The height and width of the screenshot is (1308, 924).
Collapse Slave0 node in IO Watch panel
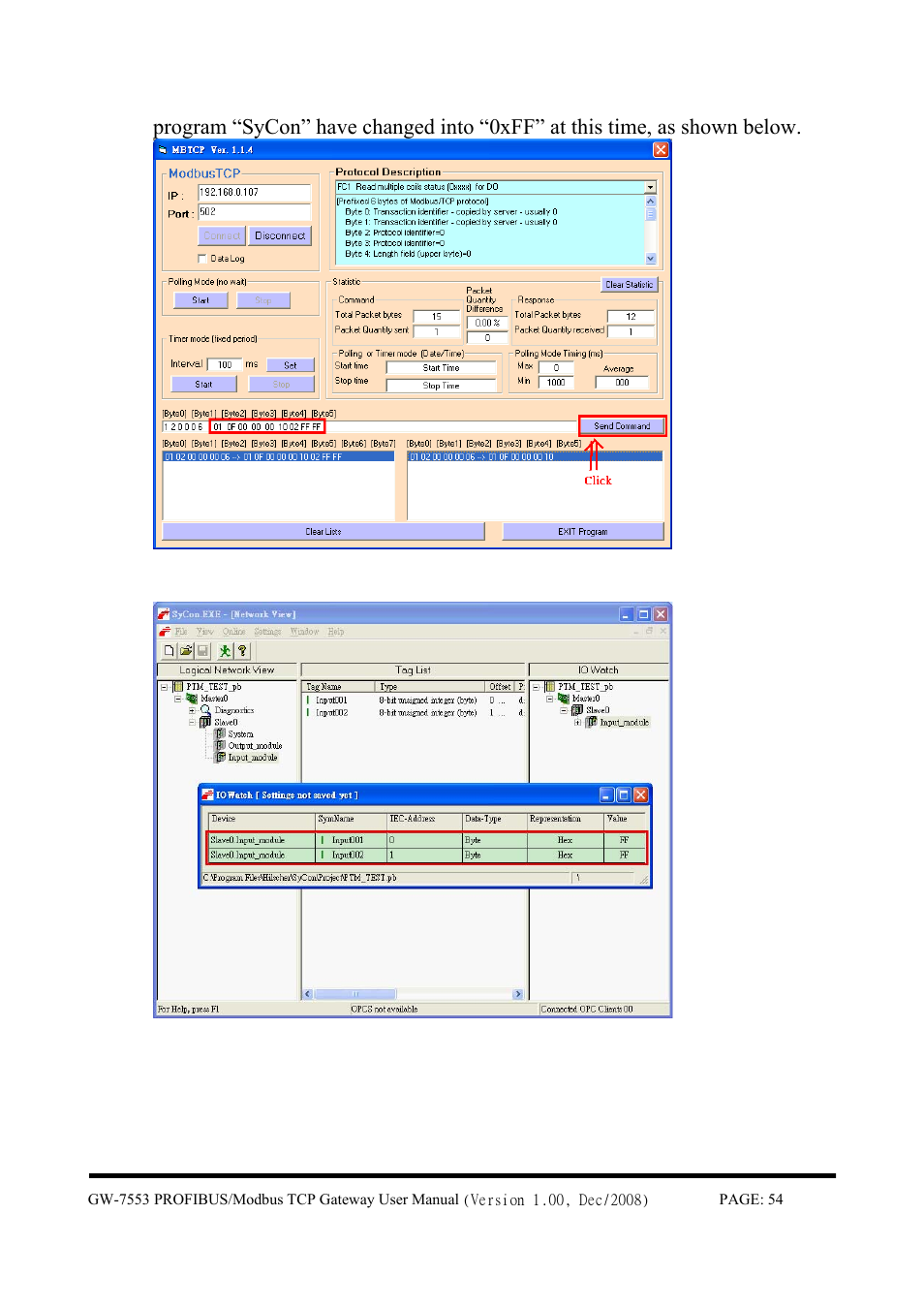coord(564,710)
